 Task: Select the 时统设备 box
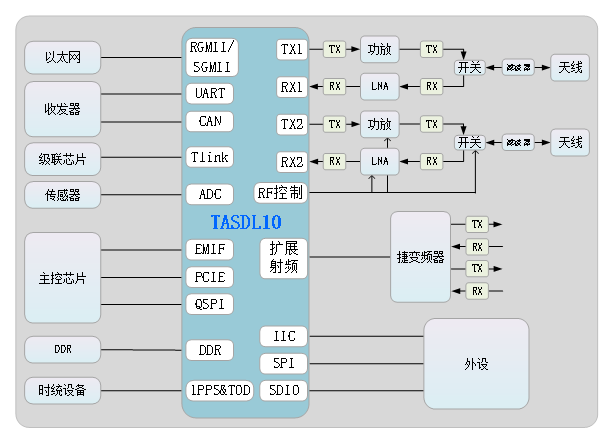tap(62, 390)
